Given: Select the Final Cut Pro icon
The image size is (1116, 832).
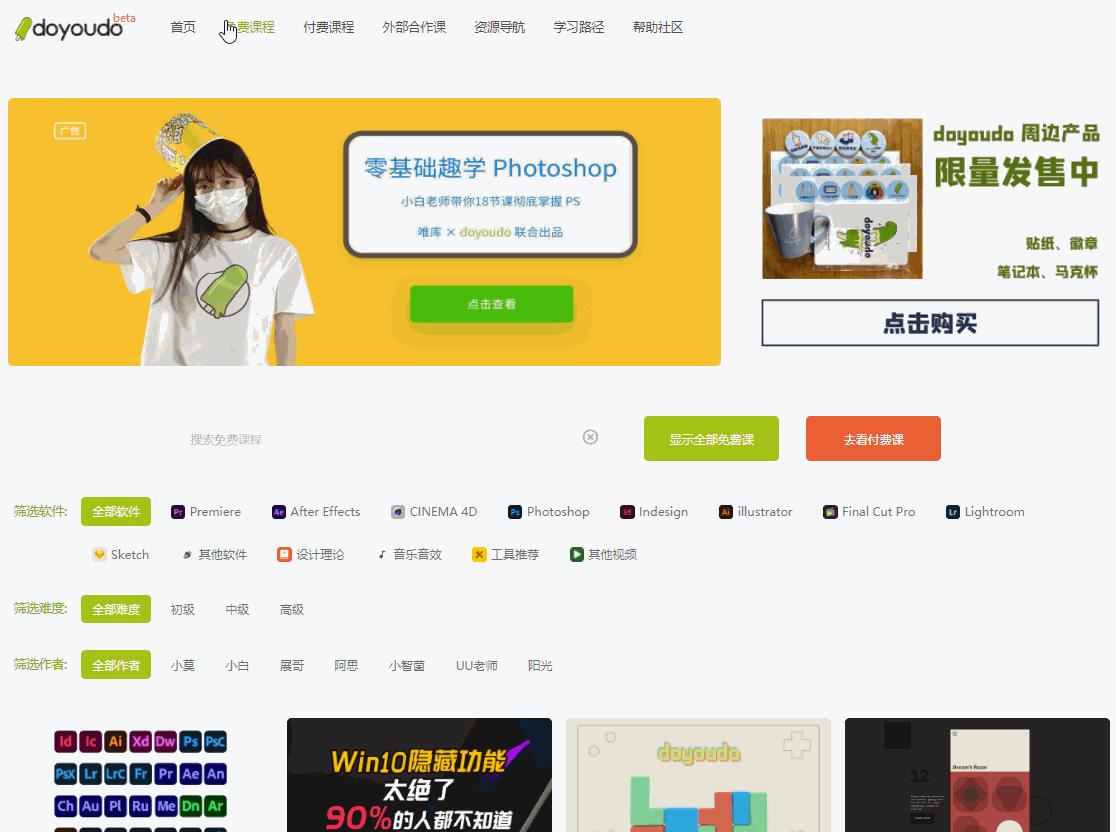Looking at the screenshot, I should (830, 511).
